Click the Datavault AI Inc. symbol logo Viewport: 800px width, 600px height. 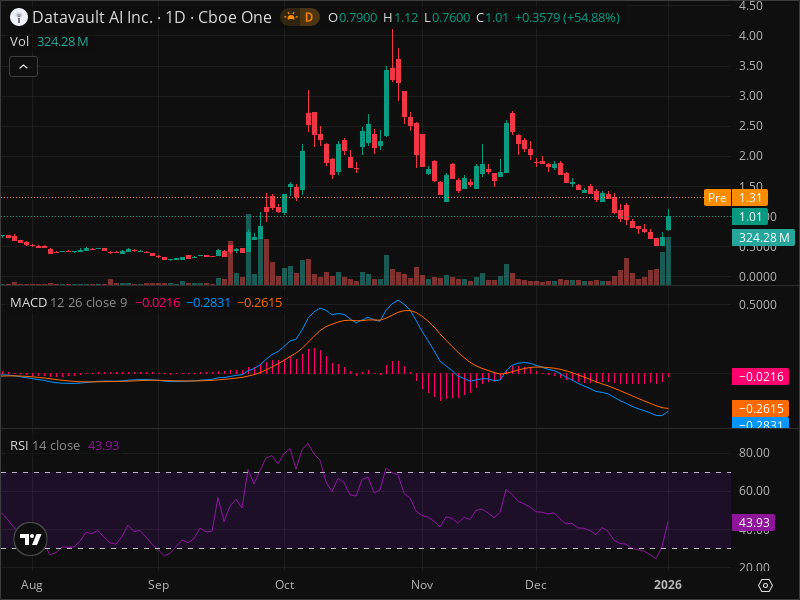[x=19, y=18]
